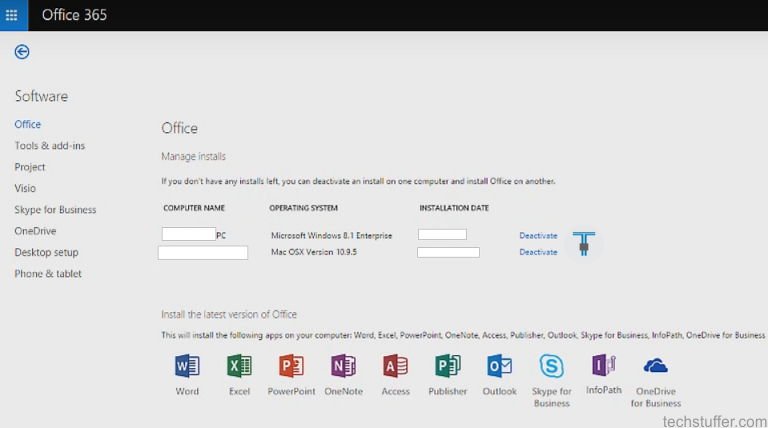Deactivate the Mac OSX 10.9.5 install
768x428 pixels.
tap(538, 252)
